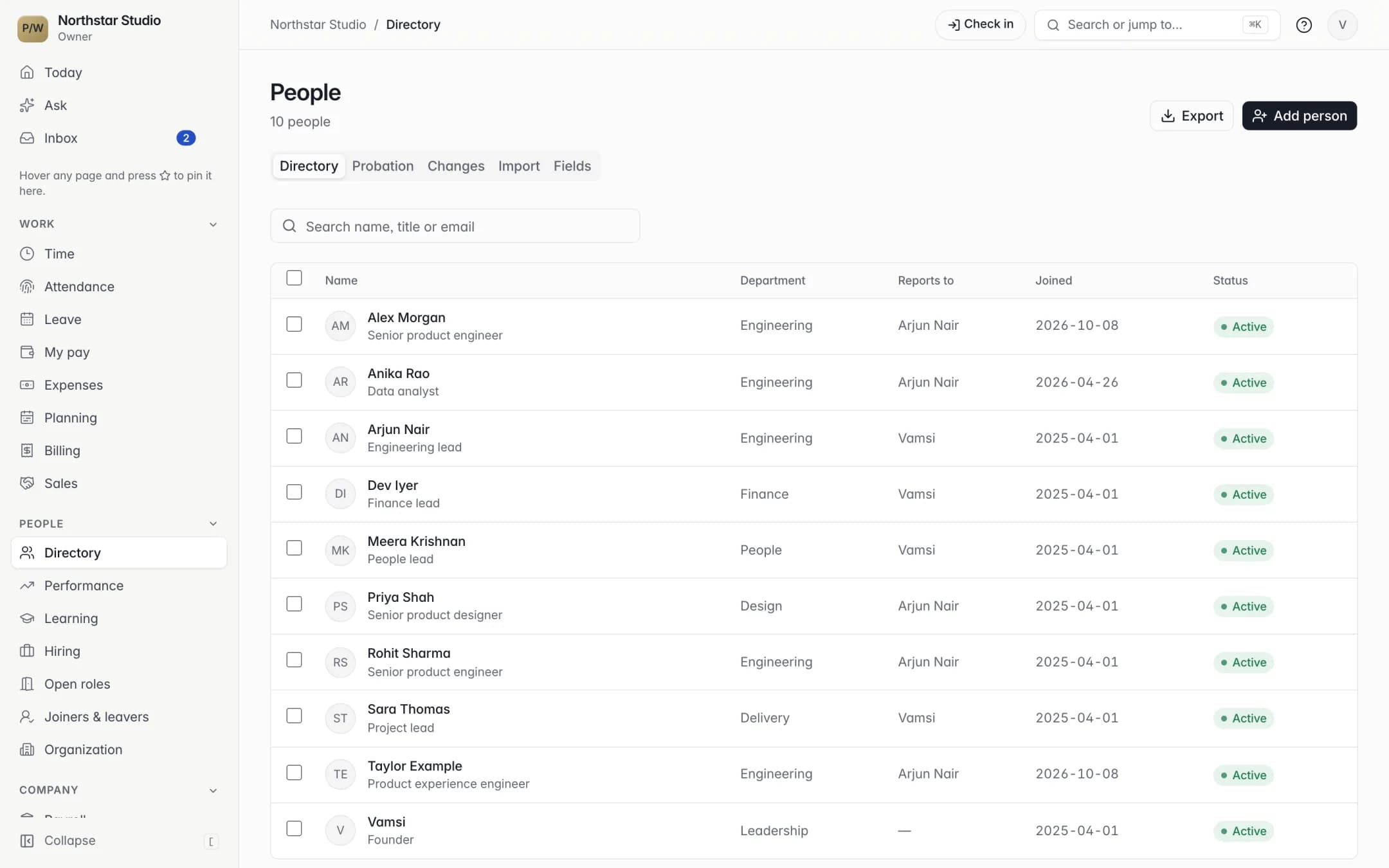Open the V user avatar menu
This screenshot has width=1389, height=868.
1342,25
